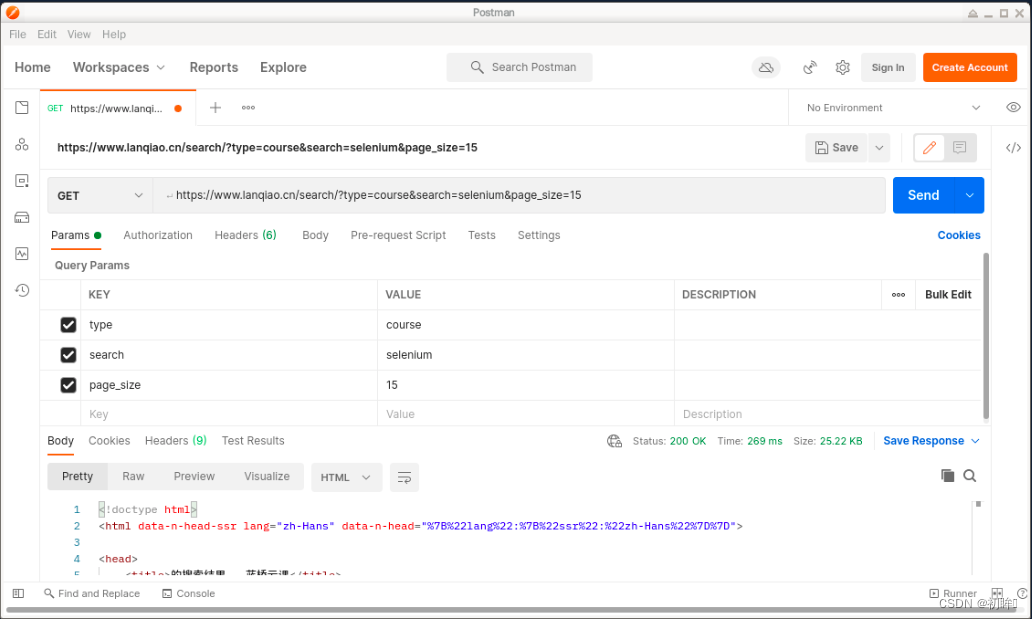Image resolution: width=1032 pixels, height=619 pixels.
Task: Uncheck the type parameter checkbox
Action: click(x=68, y=325)
